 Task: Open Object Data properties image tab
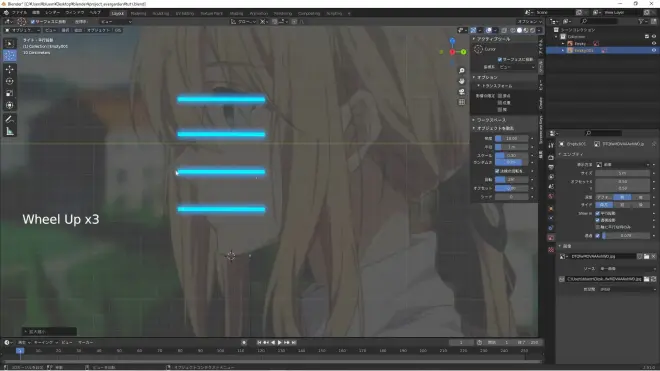pos(551,238)
